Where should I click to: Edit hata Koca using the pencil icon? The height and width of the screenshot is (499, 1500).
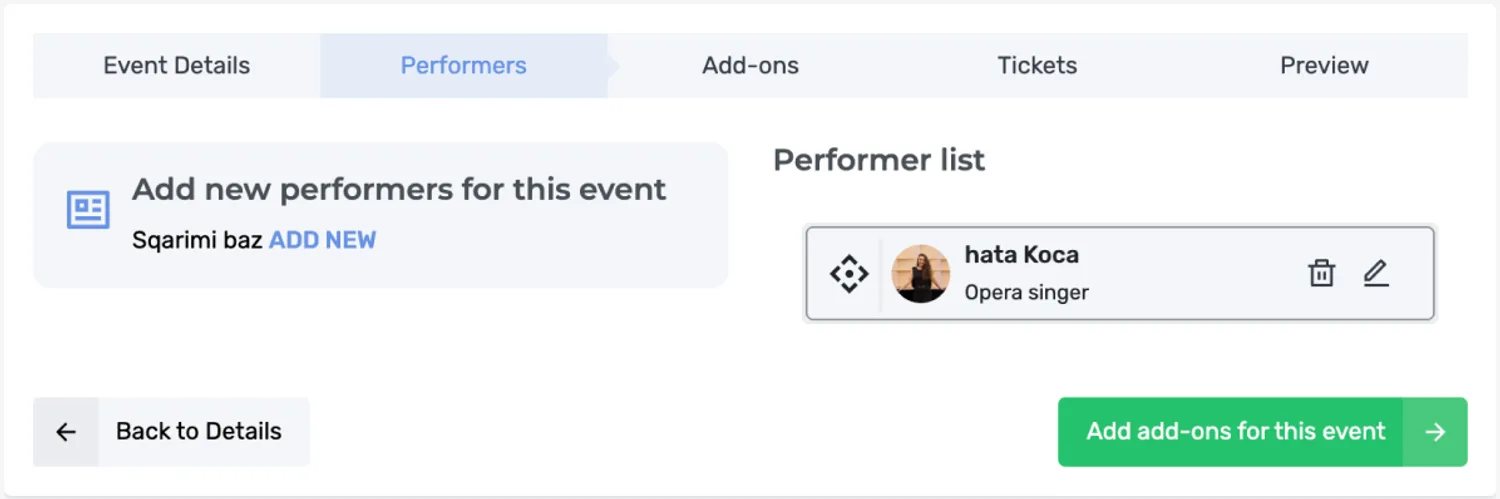pos(1376,273)
